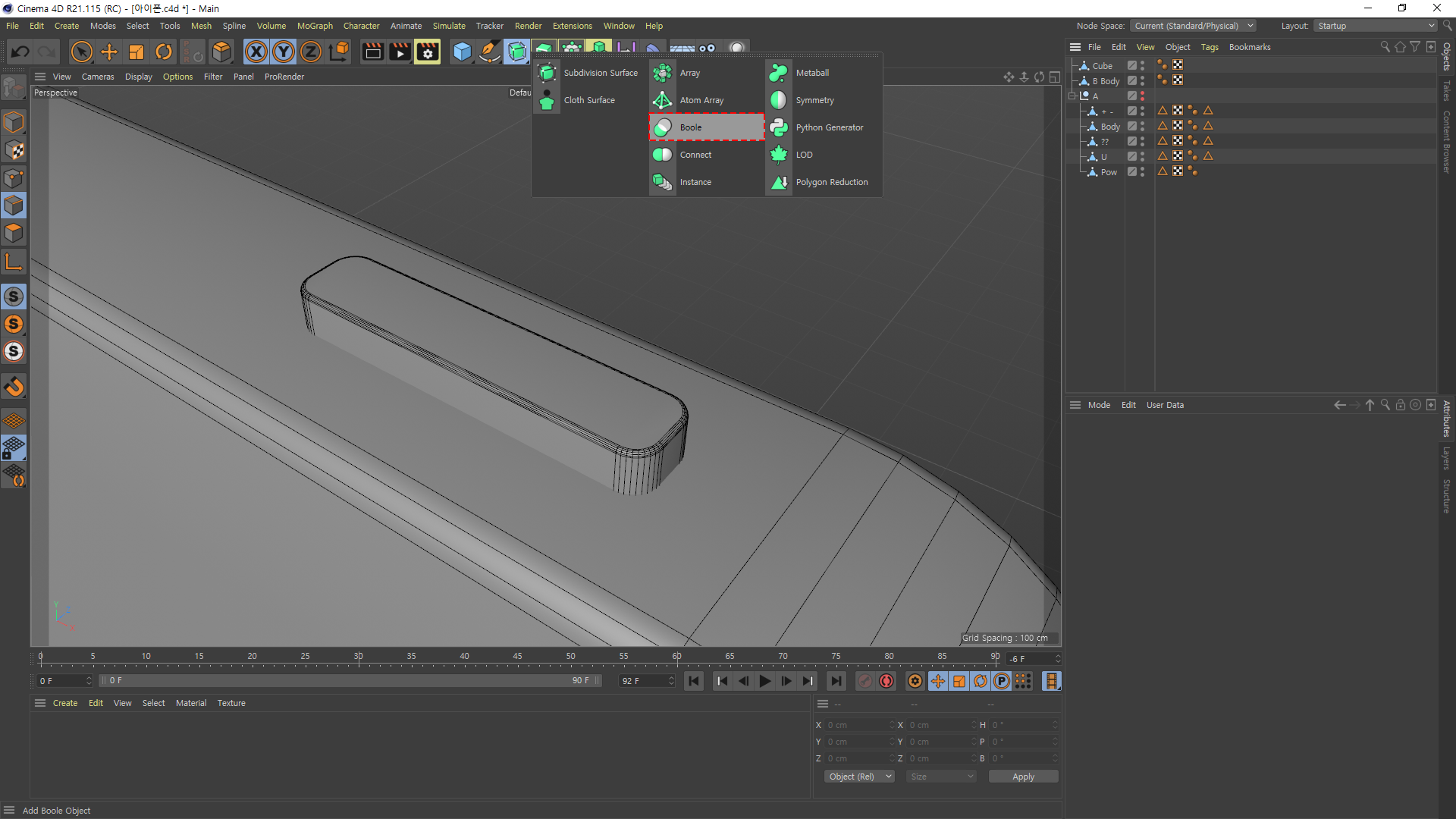The image size is (1456, 819).
Task: Toggle Y-axis lock button
Action: tap(284, 52)
